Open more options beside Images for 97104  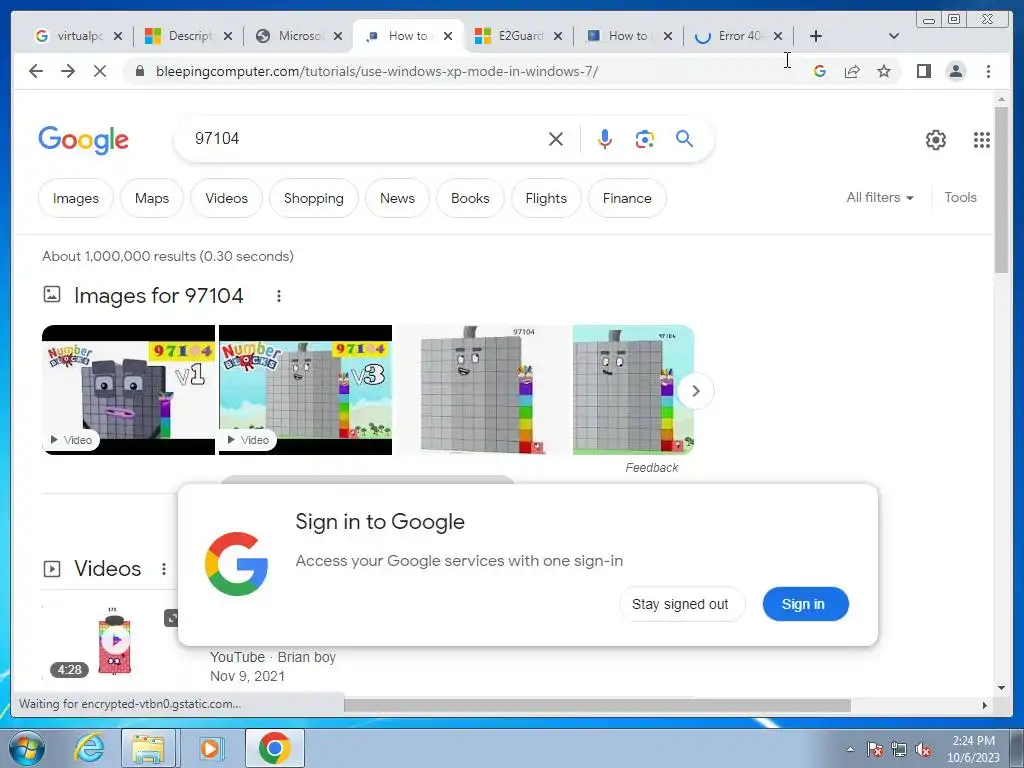[x=279, y=296]
